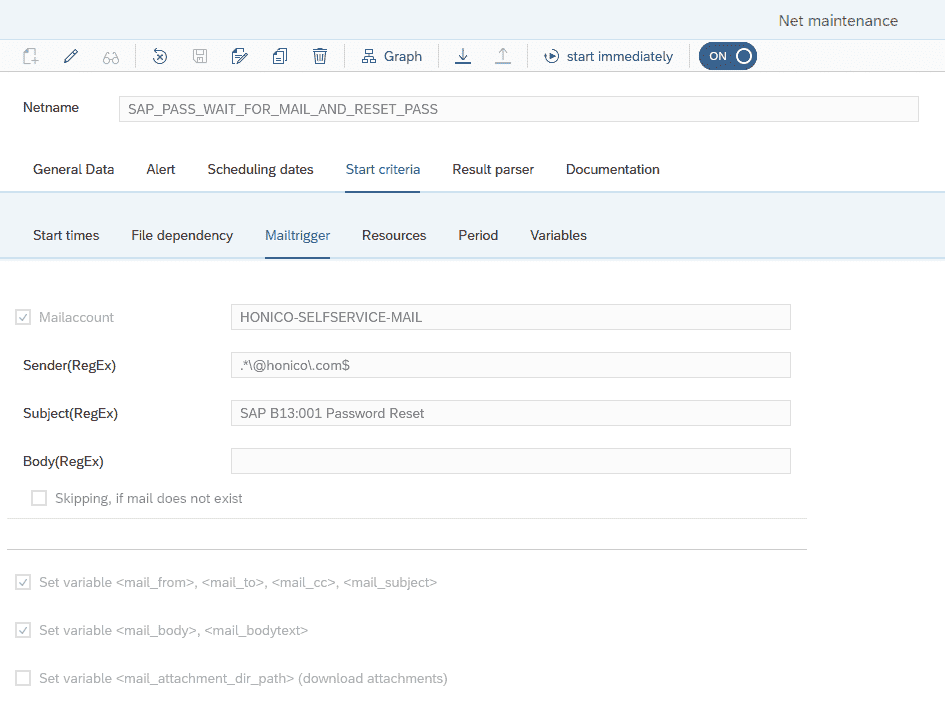Switch to Start times subtab
Screen dimensions: 945x703
[66, 235]
